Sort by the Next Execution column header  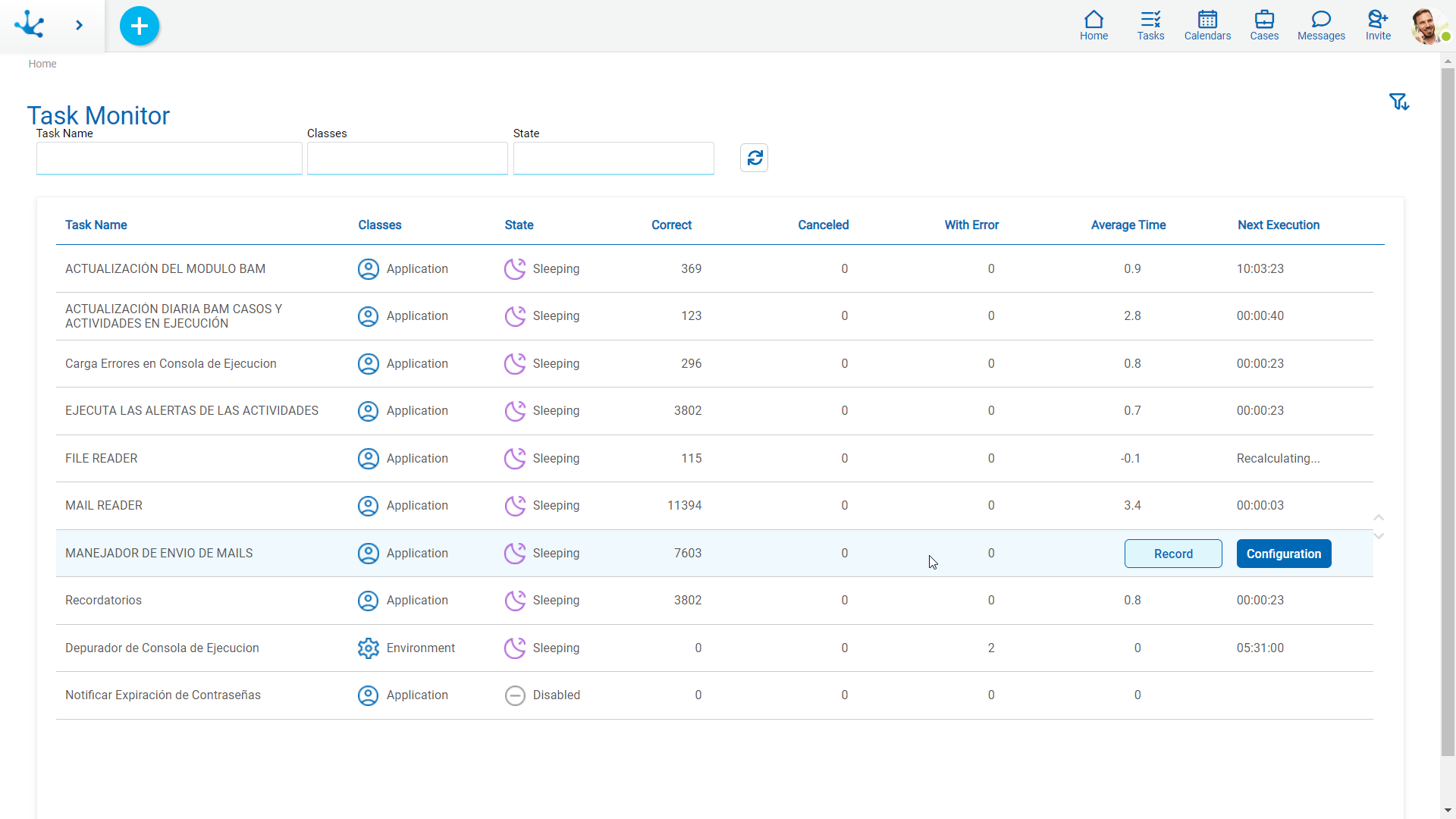[1279, 225]
